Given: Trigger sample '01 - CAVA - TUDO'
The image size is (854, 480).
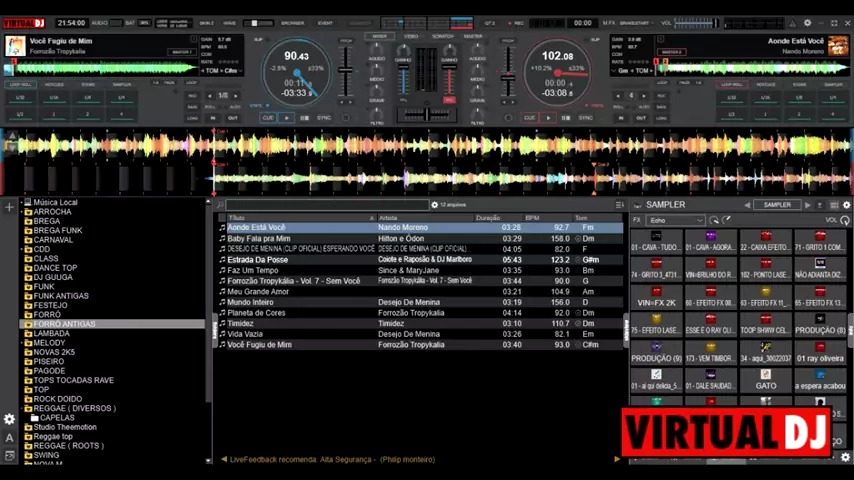Looking at the screenshot, I should (x=656, y=241).
